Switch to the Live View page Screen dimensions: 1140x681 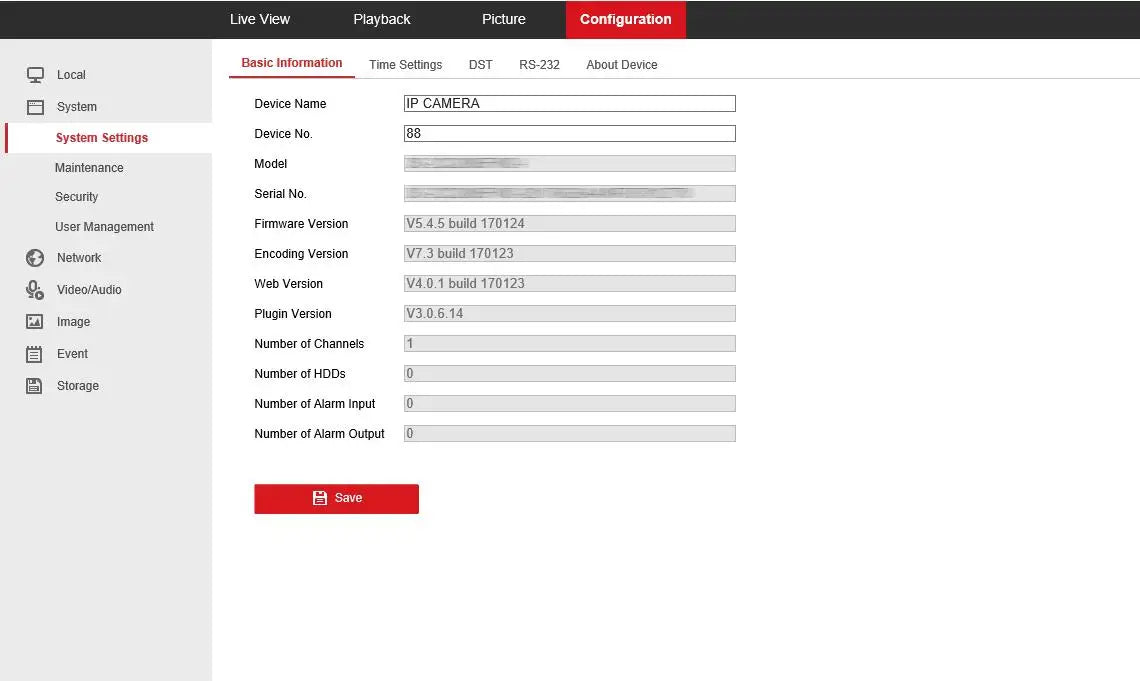pyautogui.click(x=260, y=18)
